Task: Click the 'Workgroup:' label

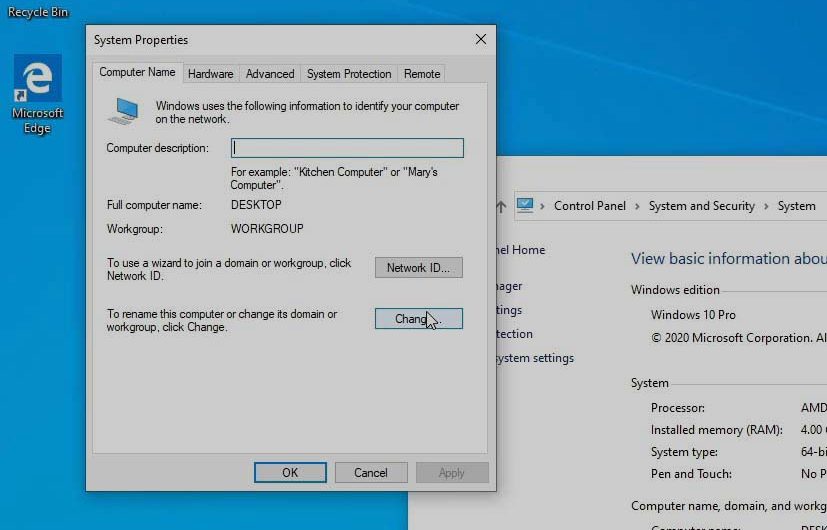Action: coord(134,229)
